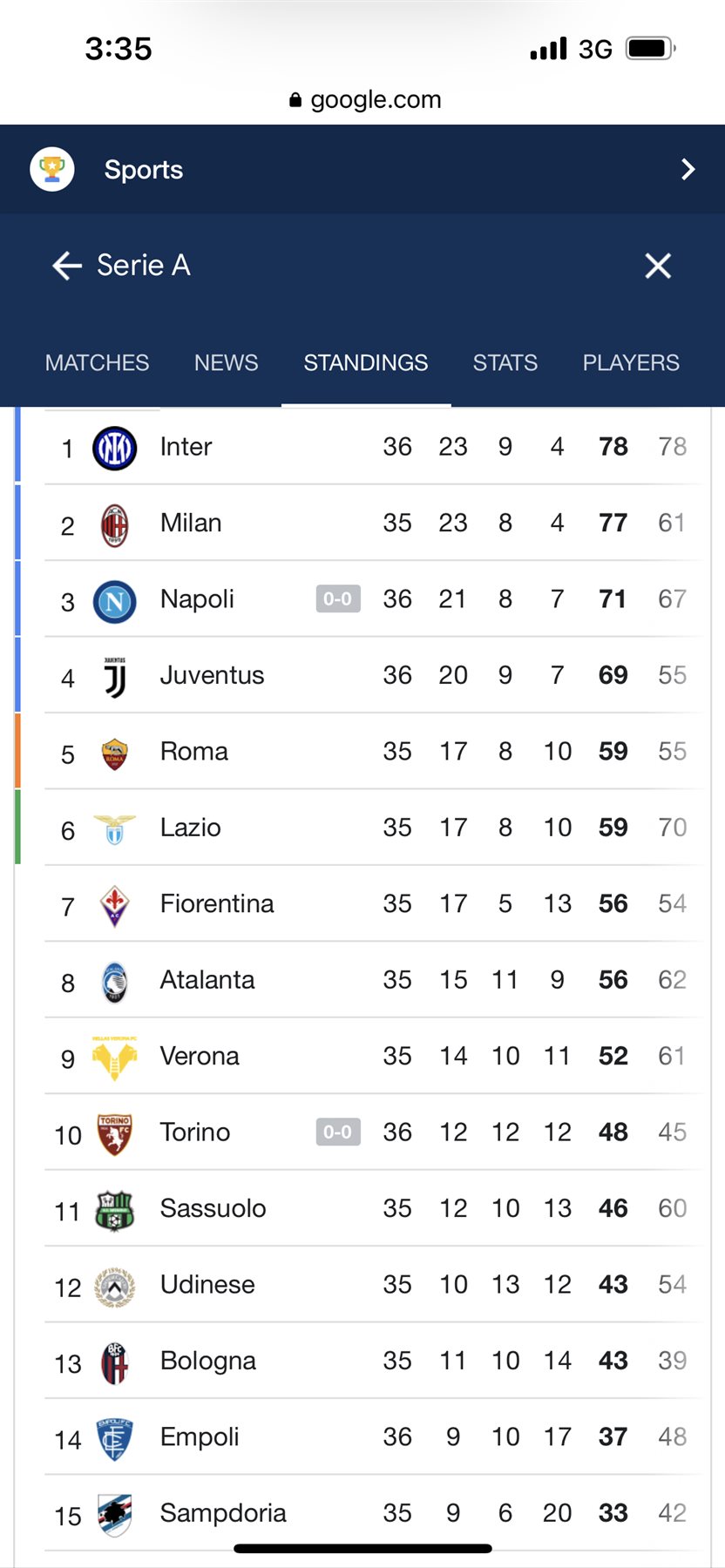Open the News tab
Image resolution: width=725 pixels, height=1568 pixels.
click(x=226, y=362)
